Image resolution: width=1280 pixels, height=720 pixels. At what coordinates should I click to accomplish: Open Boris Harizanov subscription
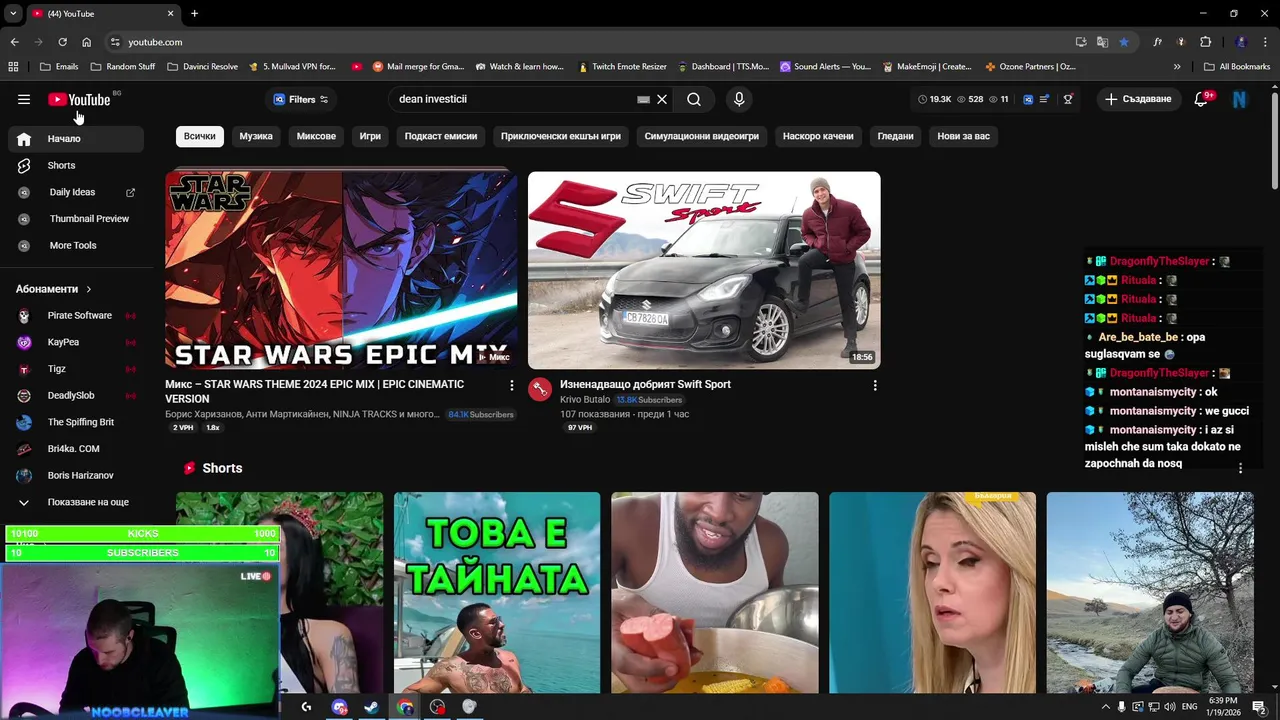pos(75,475)
